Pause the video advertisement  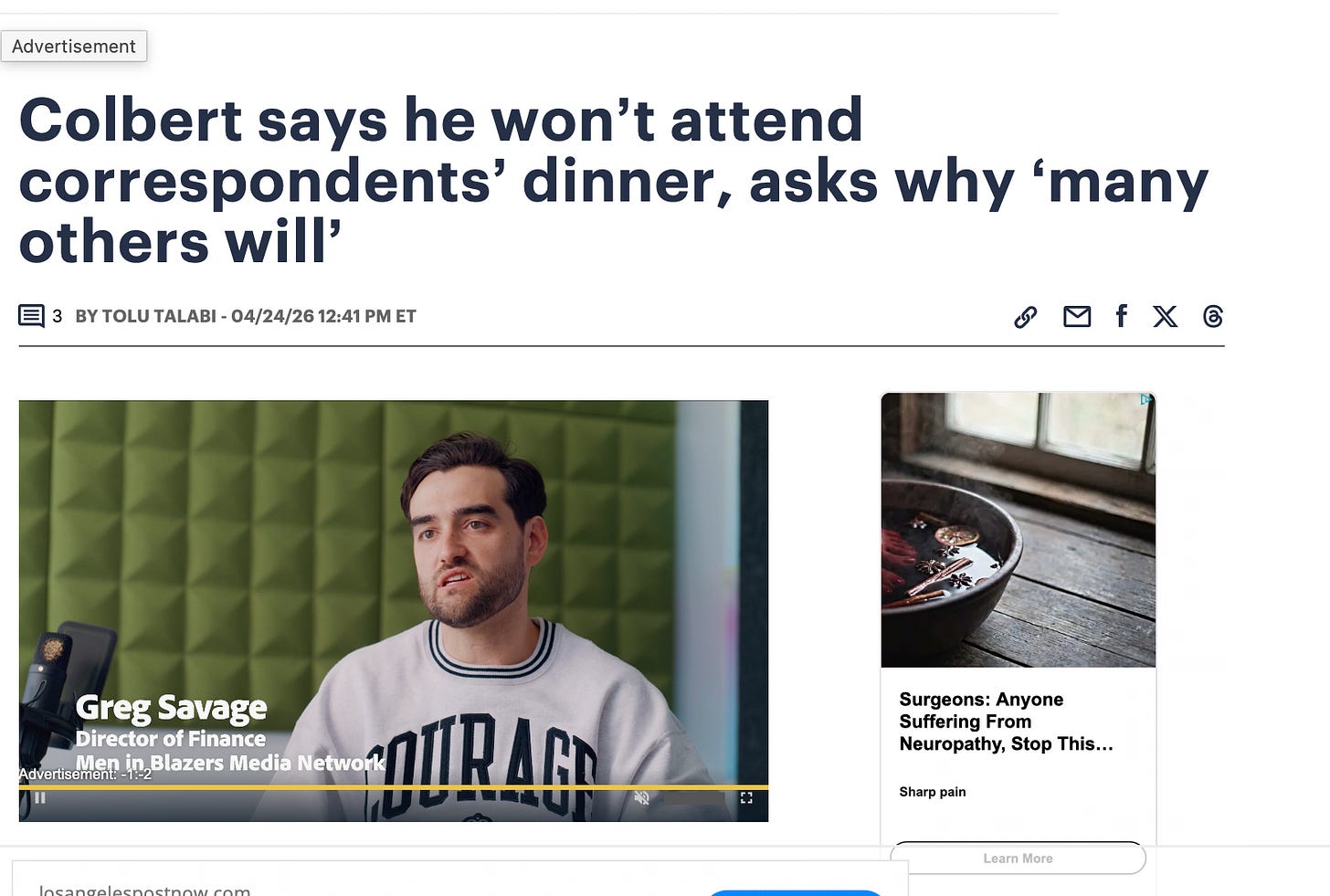tap(40, 797)
